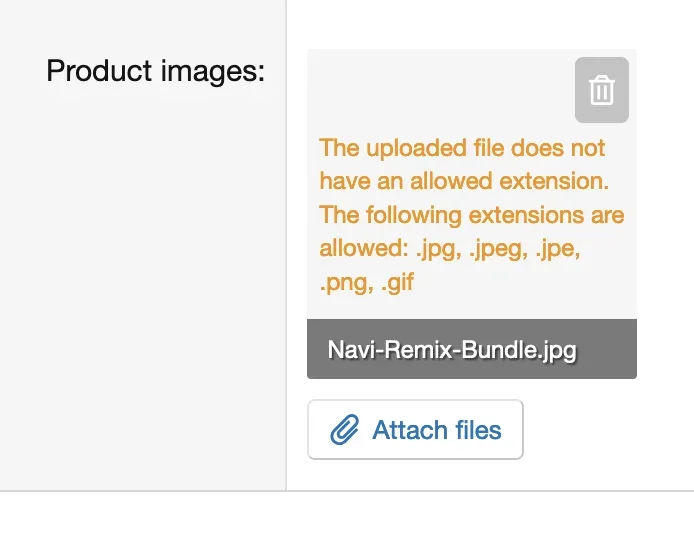Click 'The following extensions are' text
Screen dimensions: 694x534
point(471,215)
